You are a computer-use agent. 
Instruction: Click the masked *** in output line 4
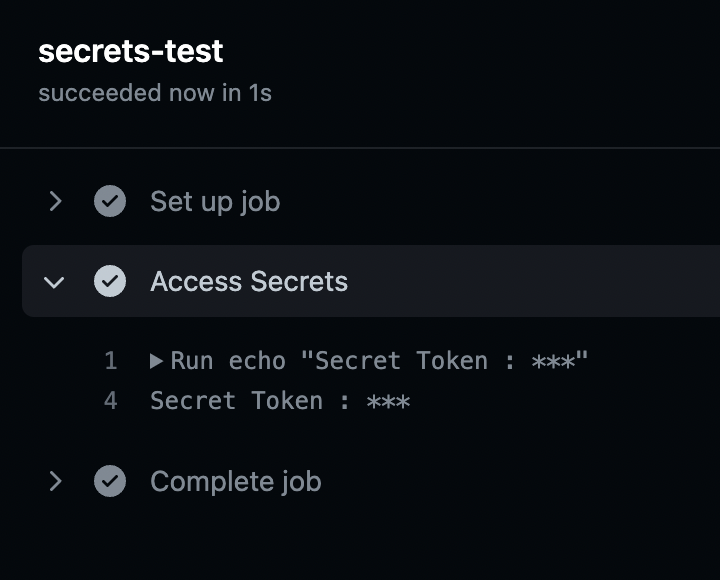(388, 402)
